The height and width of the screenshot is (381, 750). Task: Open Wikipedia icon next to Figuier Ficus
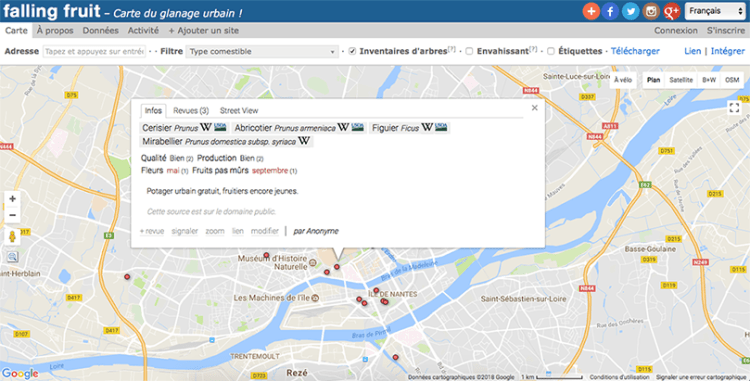427,127
